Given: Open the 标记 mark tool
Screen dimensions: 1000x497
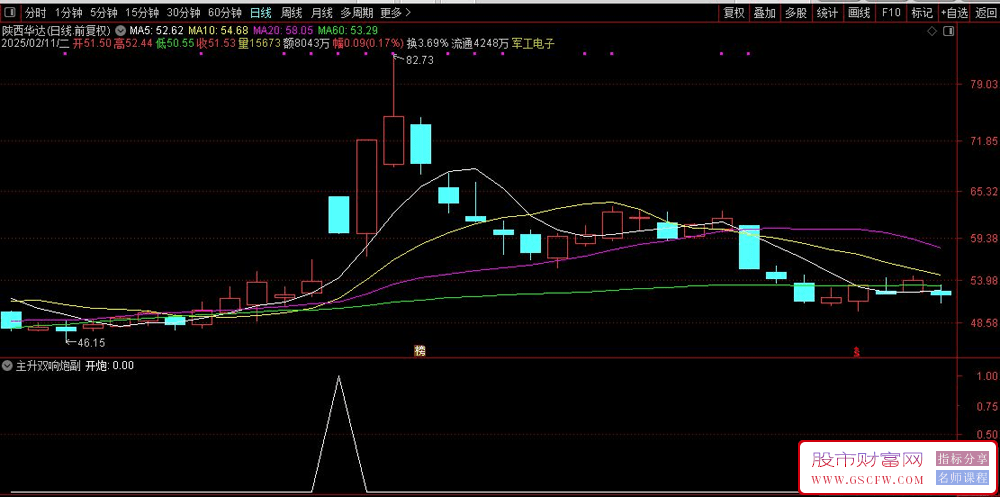Looking at the screenshot, I should [921, 13].
